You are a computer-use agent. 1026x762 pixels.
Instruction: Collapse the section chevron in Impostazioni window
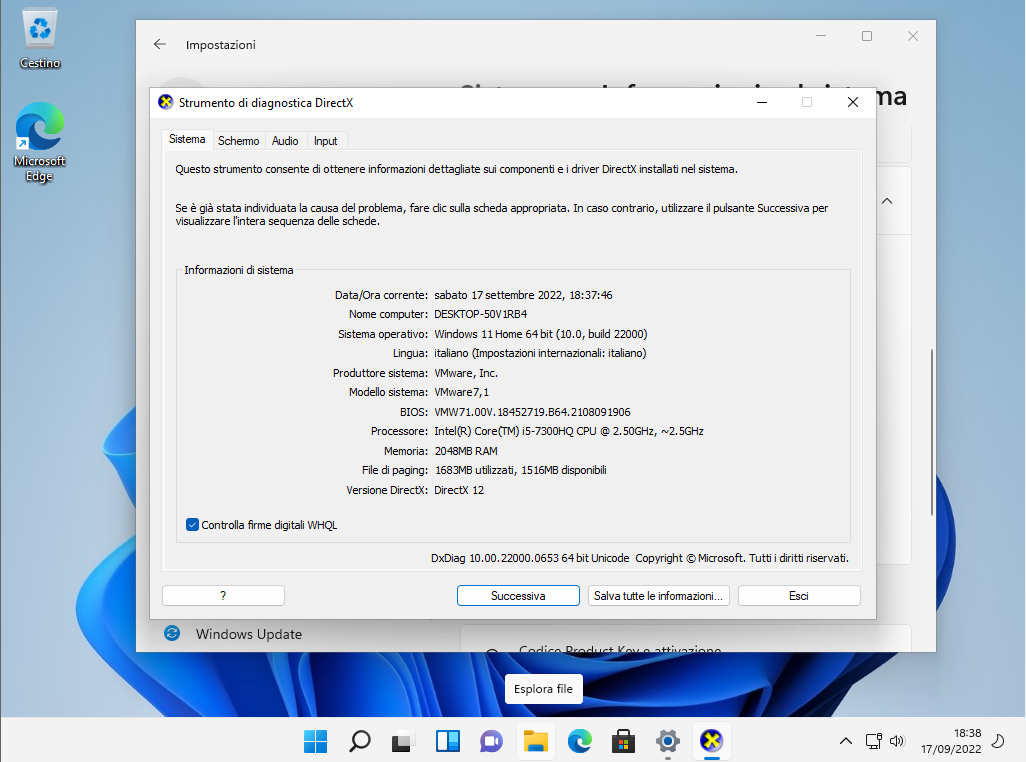click(887, 201)
